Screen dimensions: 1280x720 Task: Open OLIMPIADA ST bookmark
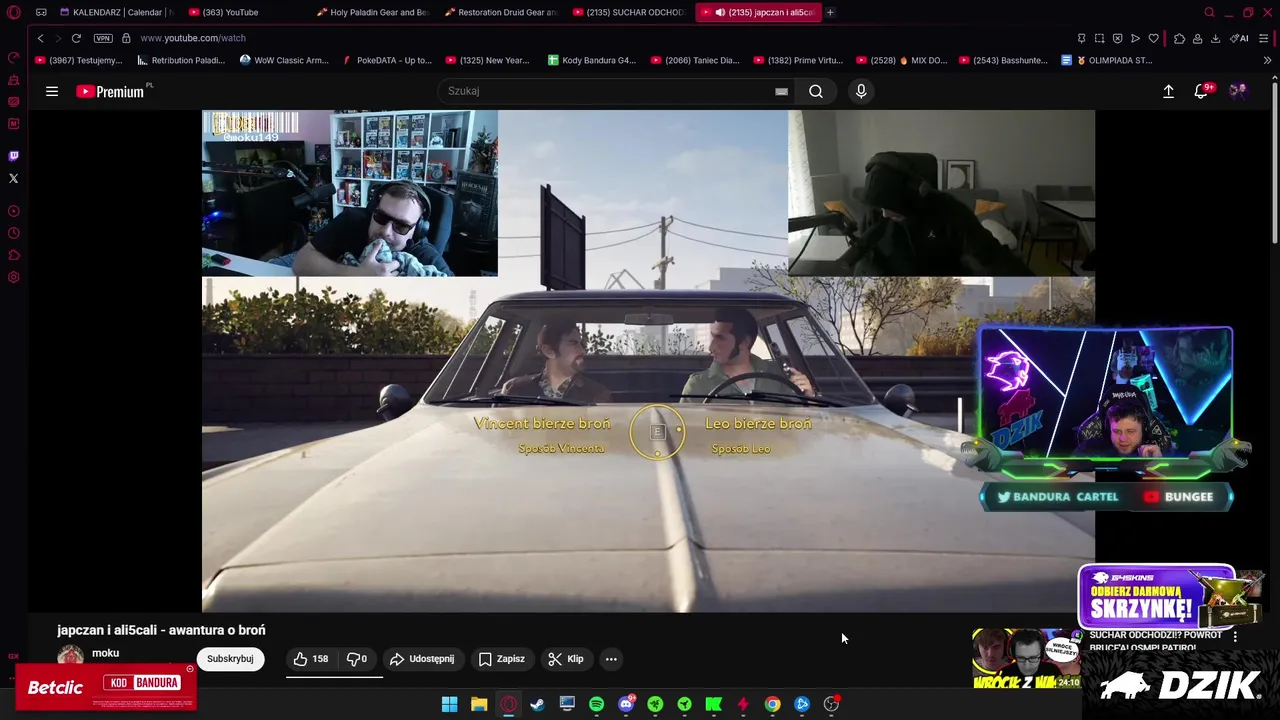tap(1107, 60)
